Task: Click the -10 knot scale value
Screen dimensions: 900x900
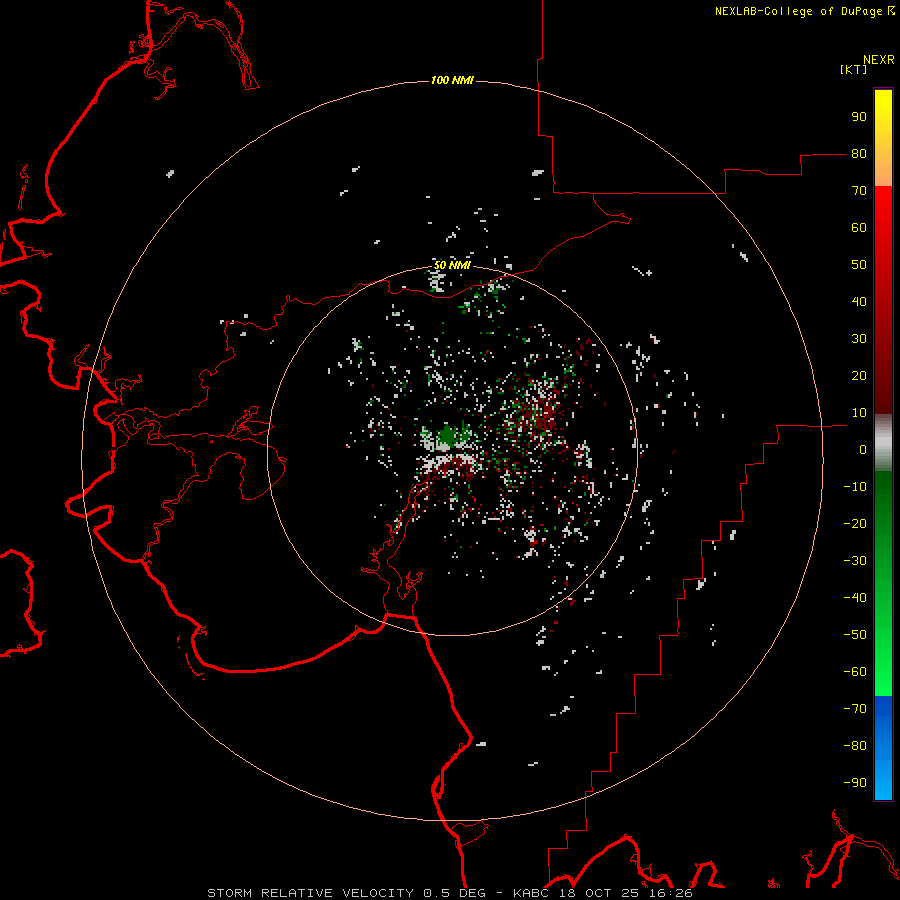Action: [855, 487]
